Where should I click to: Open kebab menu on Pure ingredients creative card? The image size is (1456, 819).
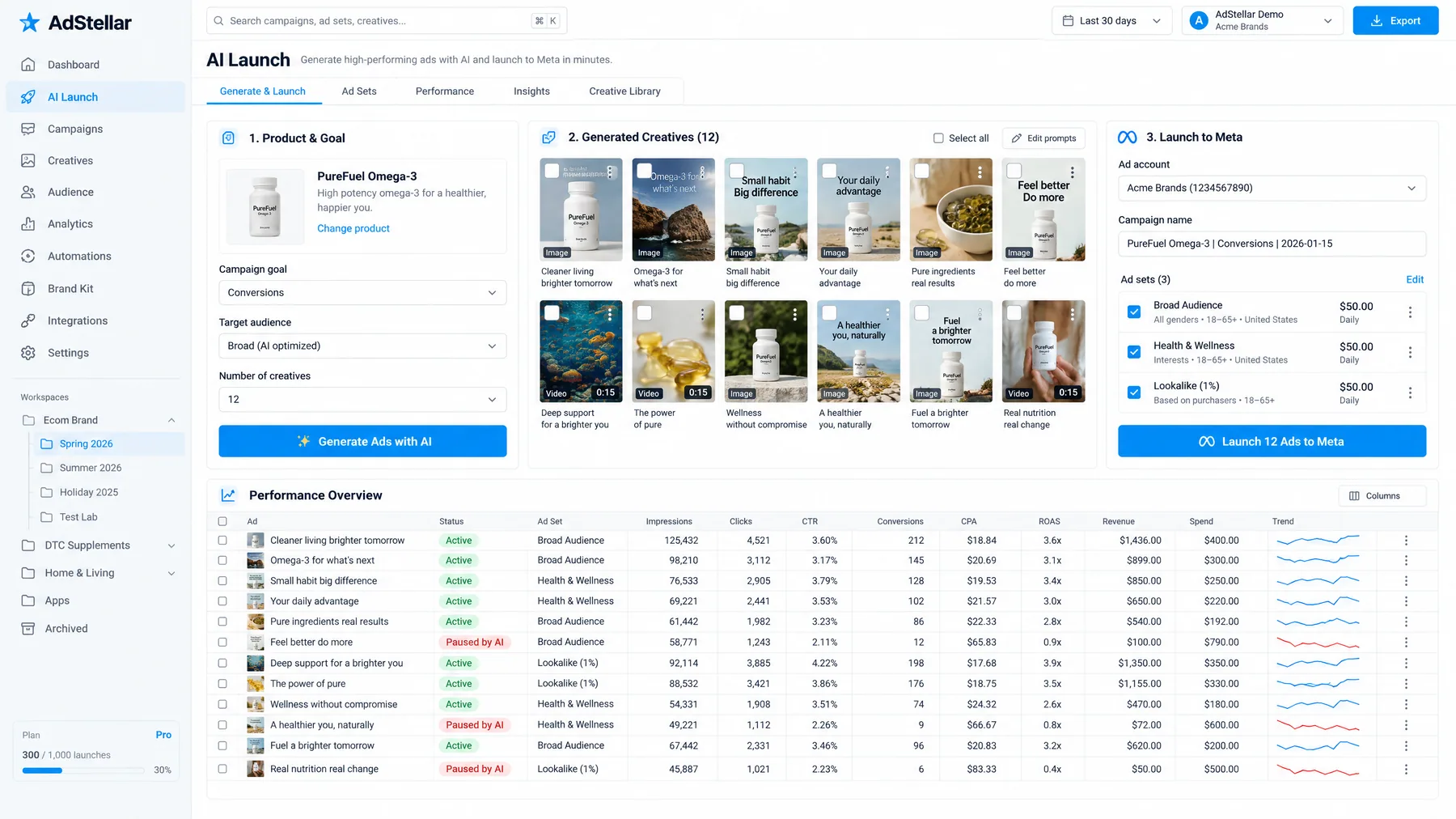point(980,172)
